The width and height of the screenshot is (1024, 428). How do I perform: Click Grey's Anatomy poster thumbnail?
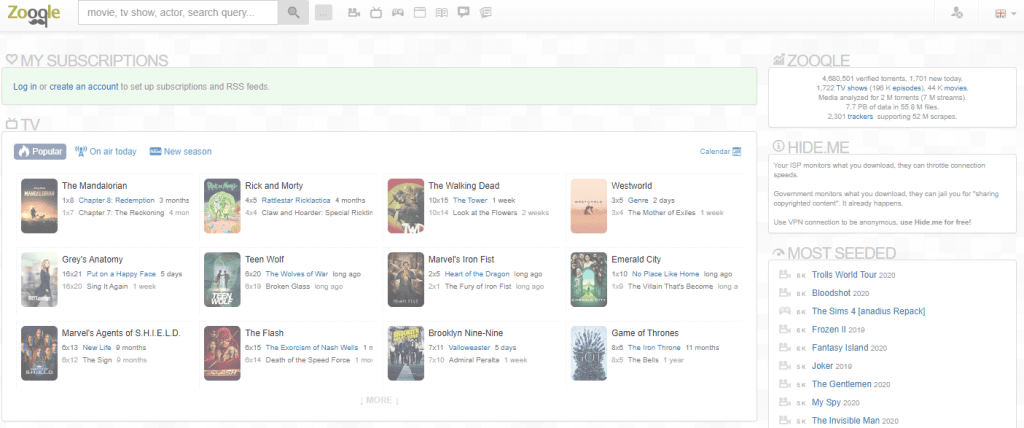click(x=39, y=280)
